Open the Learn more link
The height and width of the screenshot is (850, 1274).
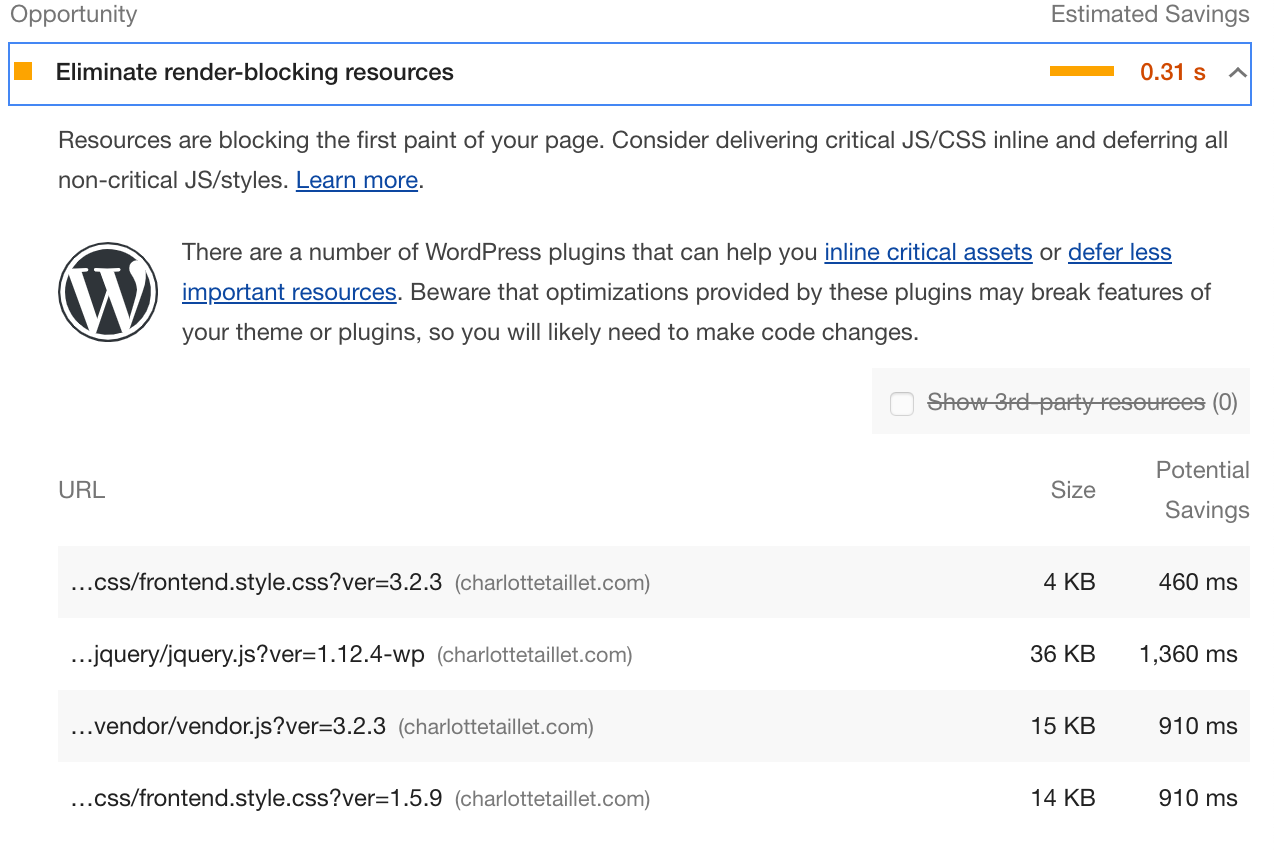(357, 180)
